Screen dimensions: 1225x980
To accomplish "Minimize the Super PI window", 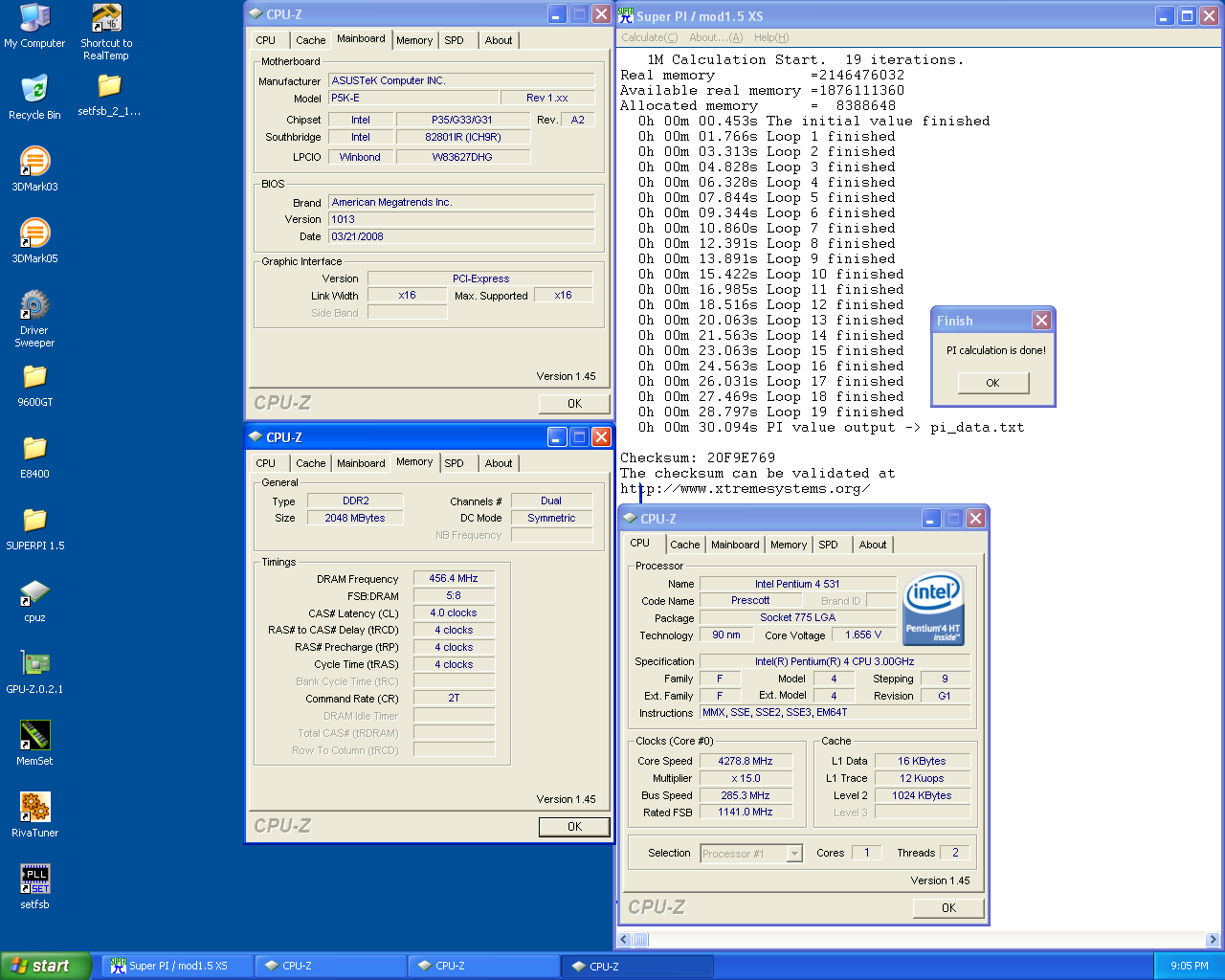I will tap(1165, 15).
